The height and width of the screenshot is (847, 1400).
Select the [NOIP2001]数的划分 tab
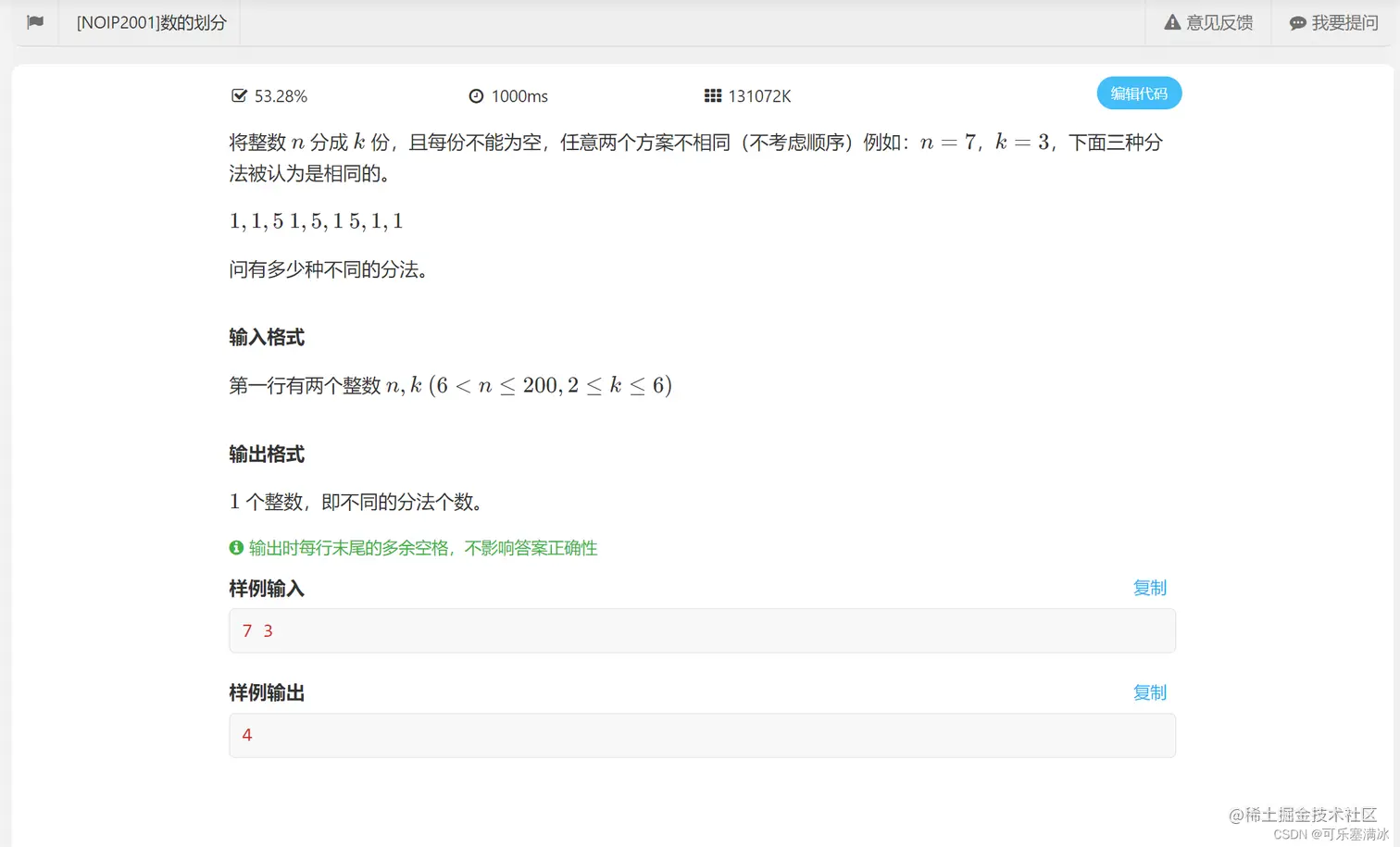click(149, 22)
